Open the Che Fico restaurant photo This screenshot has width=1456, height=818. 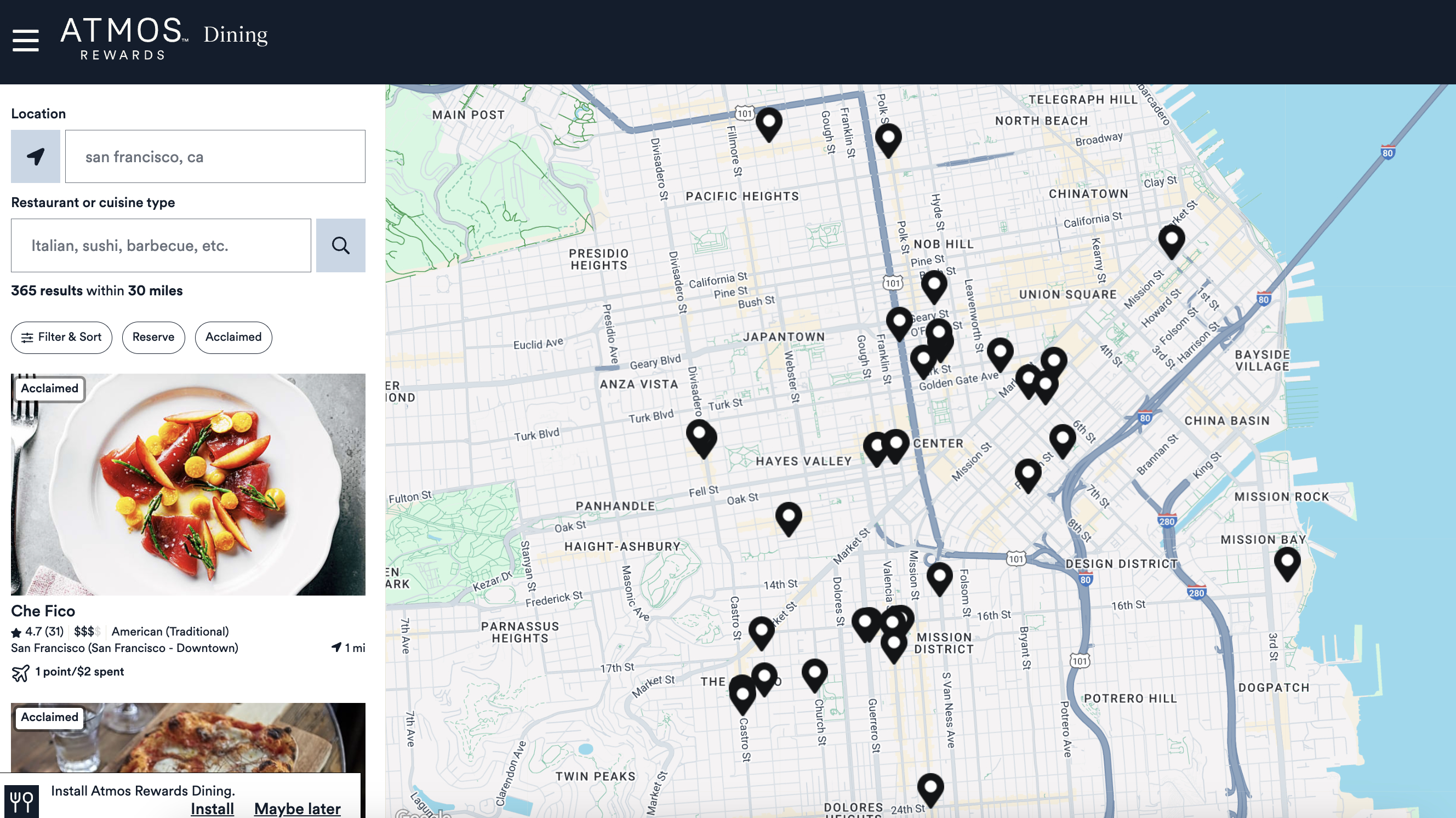click(188, 484)
